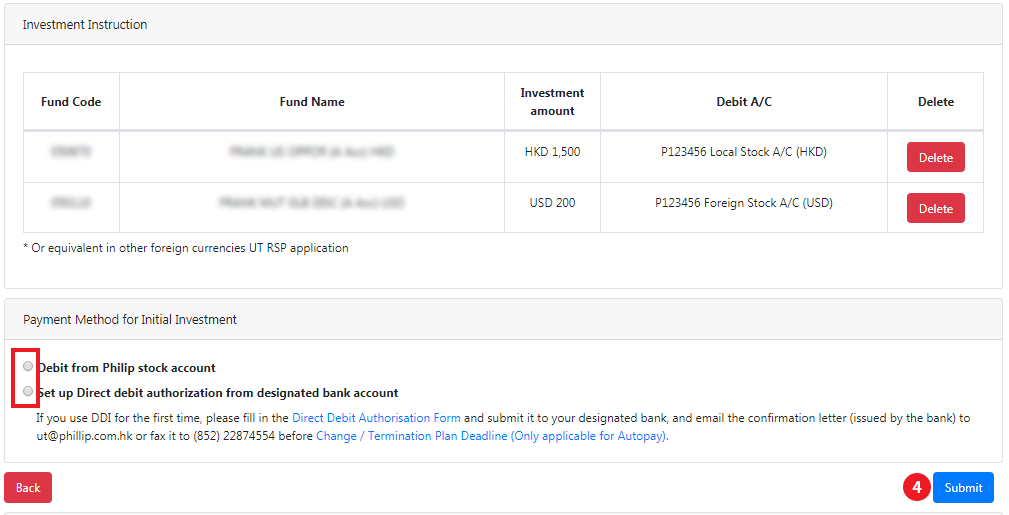Click the Fund Code column header
This screenshot has width=1009, height=515.
coord(71,102)
